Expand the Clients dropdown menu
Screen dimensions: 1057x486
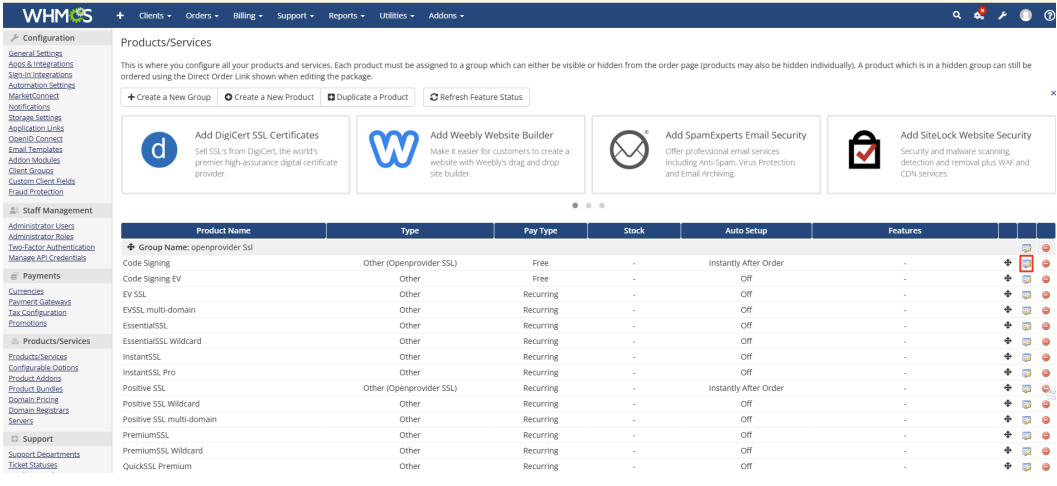pos(155,16)
